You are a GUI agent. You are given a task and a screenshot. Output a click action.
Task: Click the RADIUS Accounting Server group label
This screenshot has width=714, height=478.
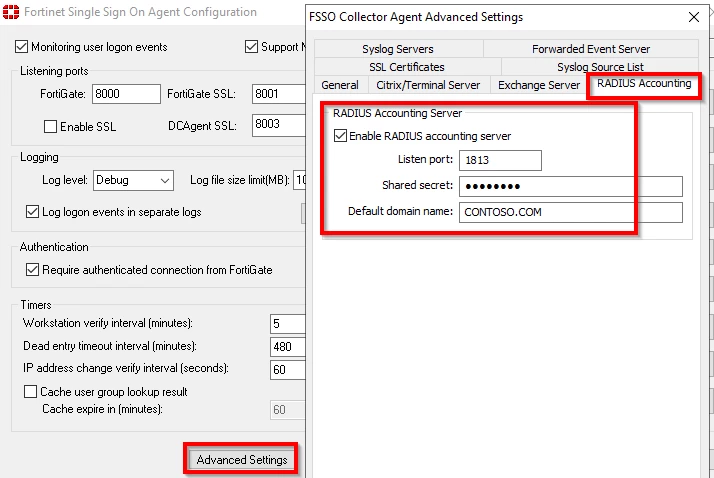(397, 113)
